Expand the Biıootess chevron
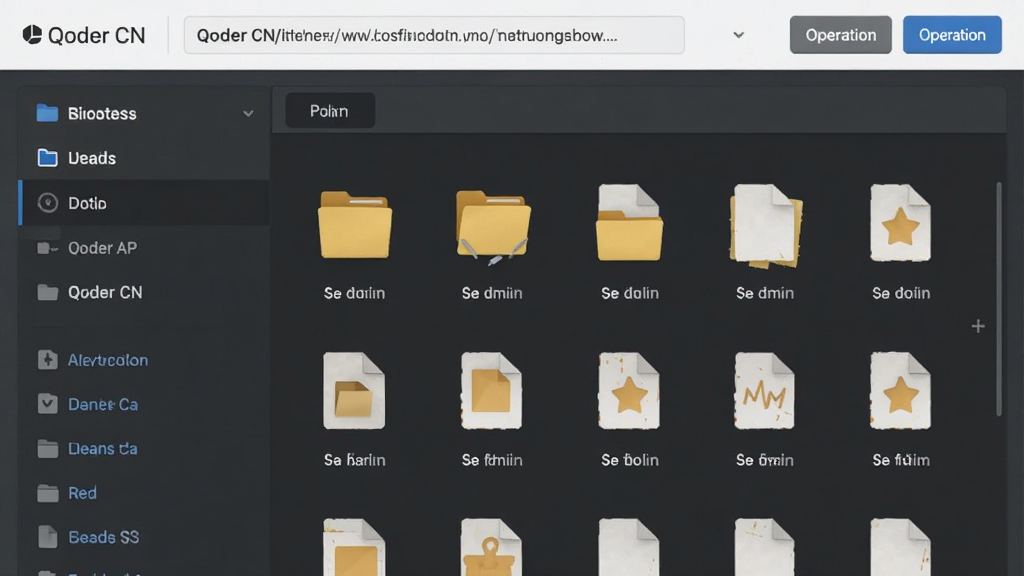 click(248, 114)
